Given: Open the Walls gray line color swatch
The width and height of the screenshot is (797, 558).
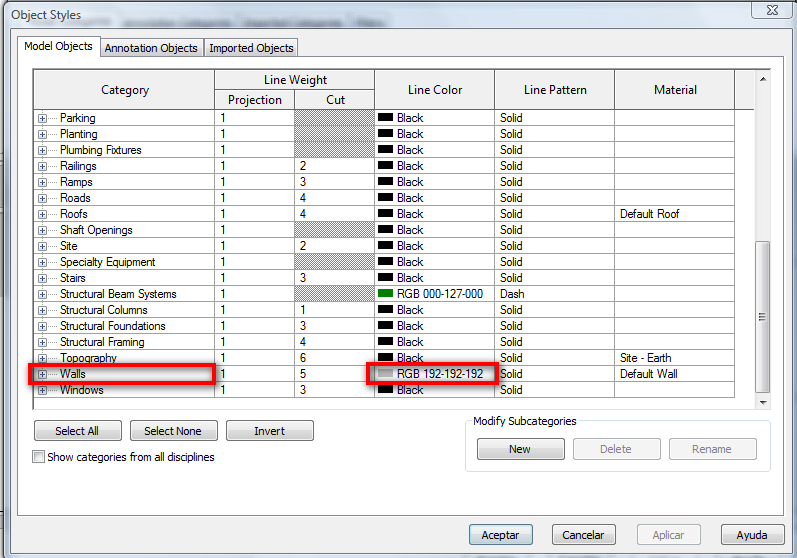Looking at the screenshot, I should [385, 374].
